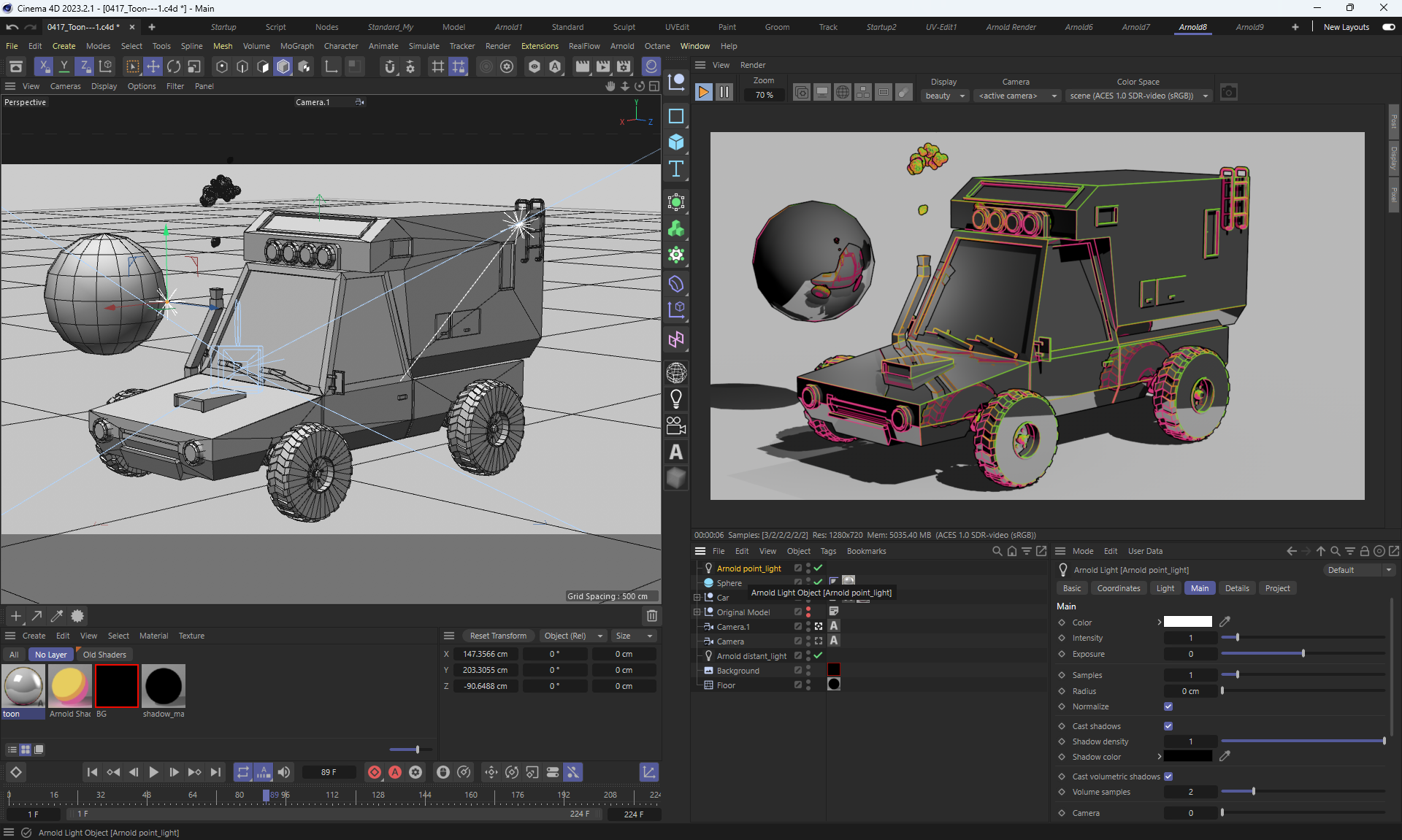Open the Color Space scene dropdown
1402x840 pixels.
pyautogui.click(x=1138, y=96)
